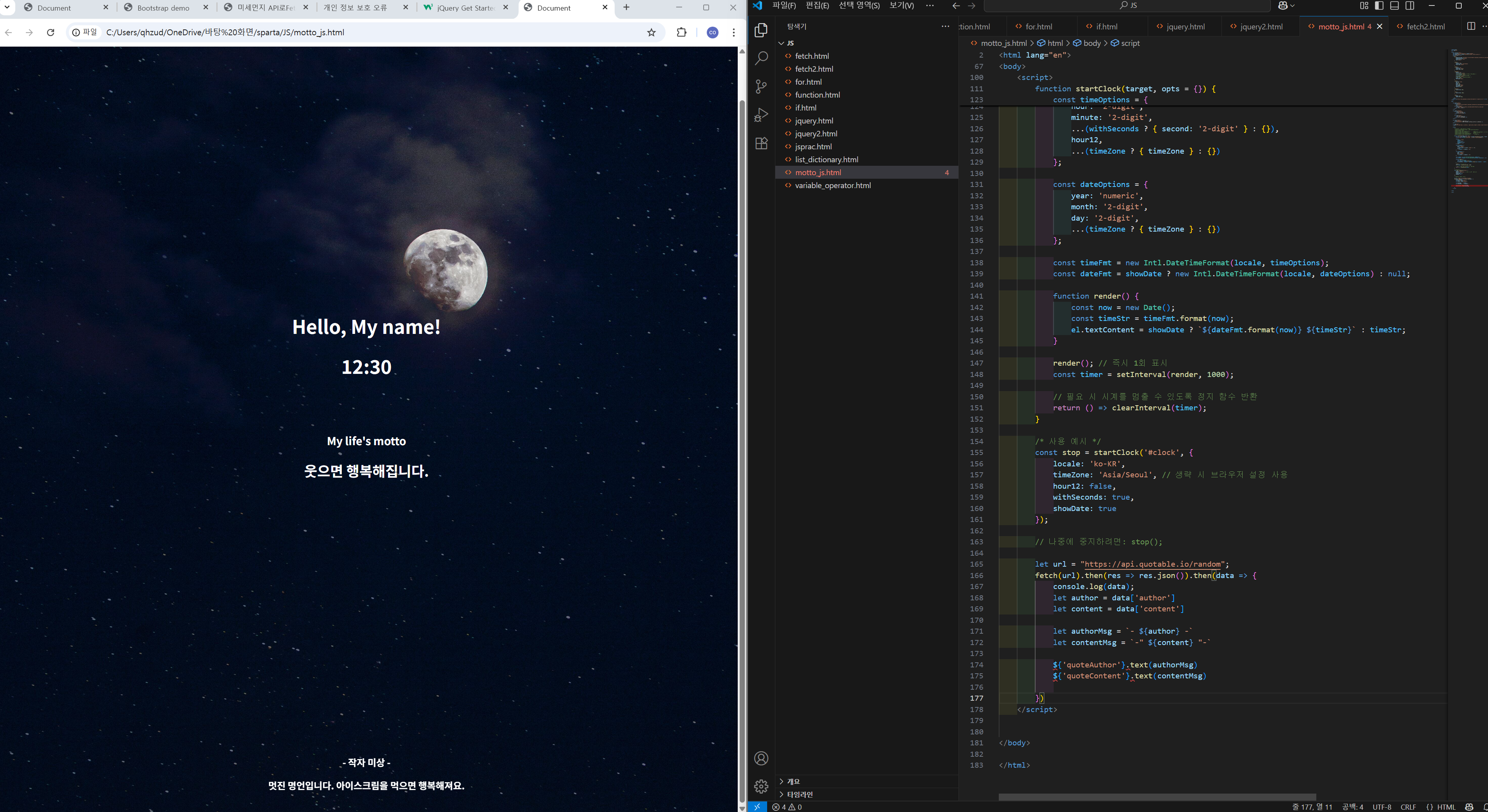Go to line via 줄 177, 열 11 status
Screen dimensions: 1488x812
[1312, 807]
